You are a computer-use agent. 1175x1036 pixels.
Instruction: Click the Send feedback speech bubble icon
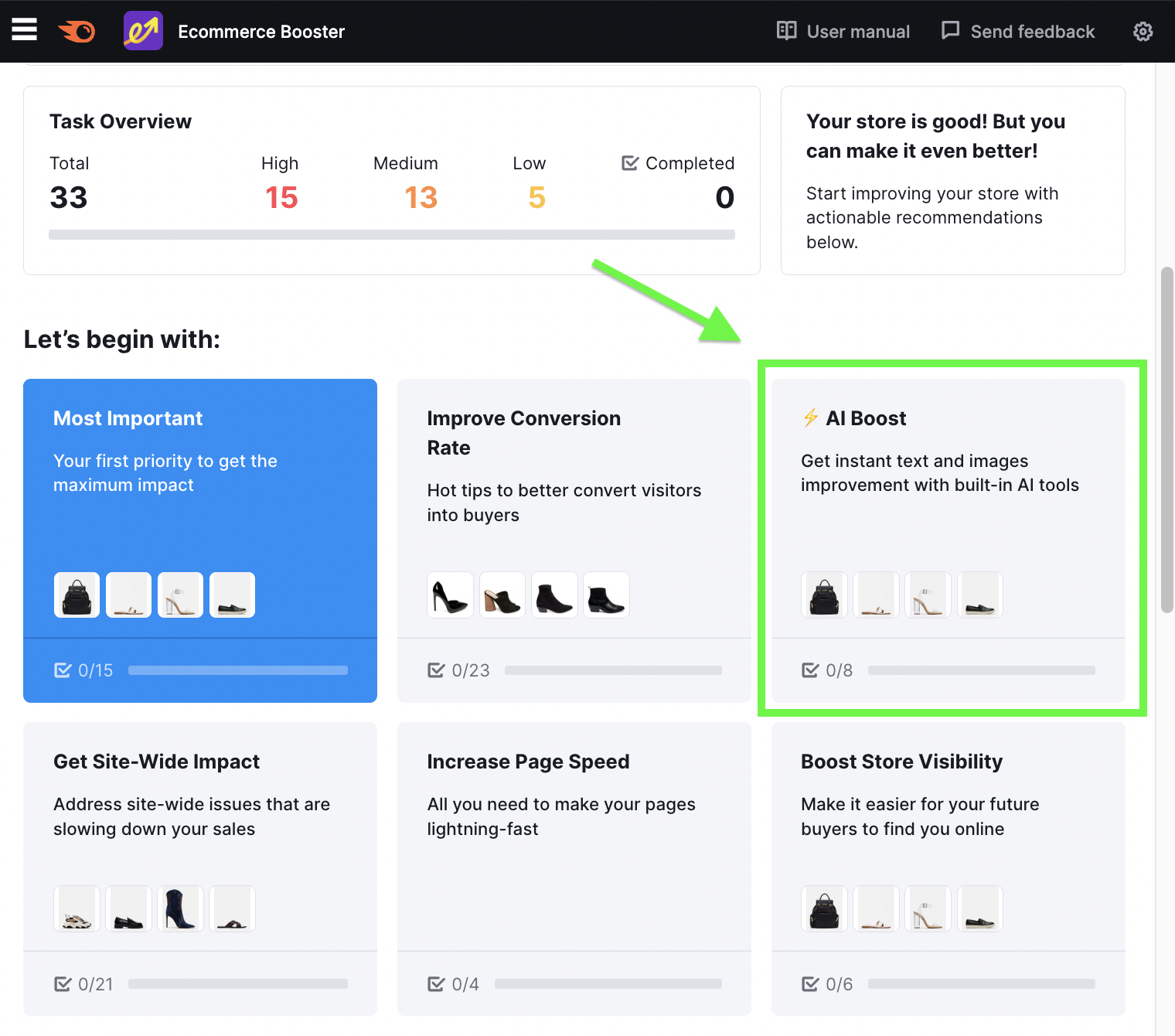point(949,31)
